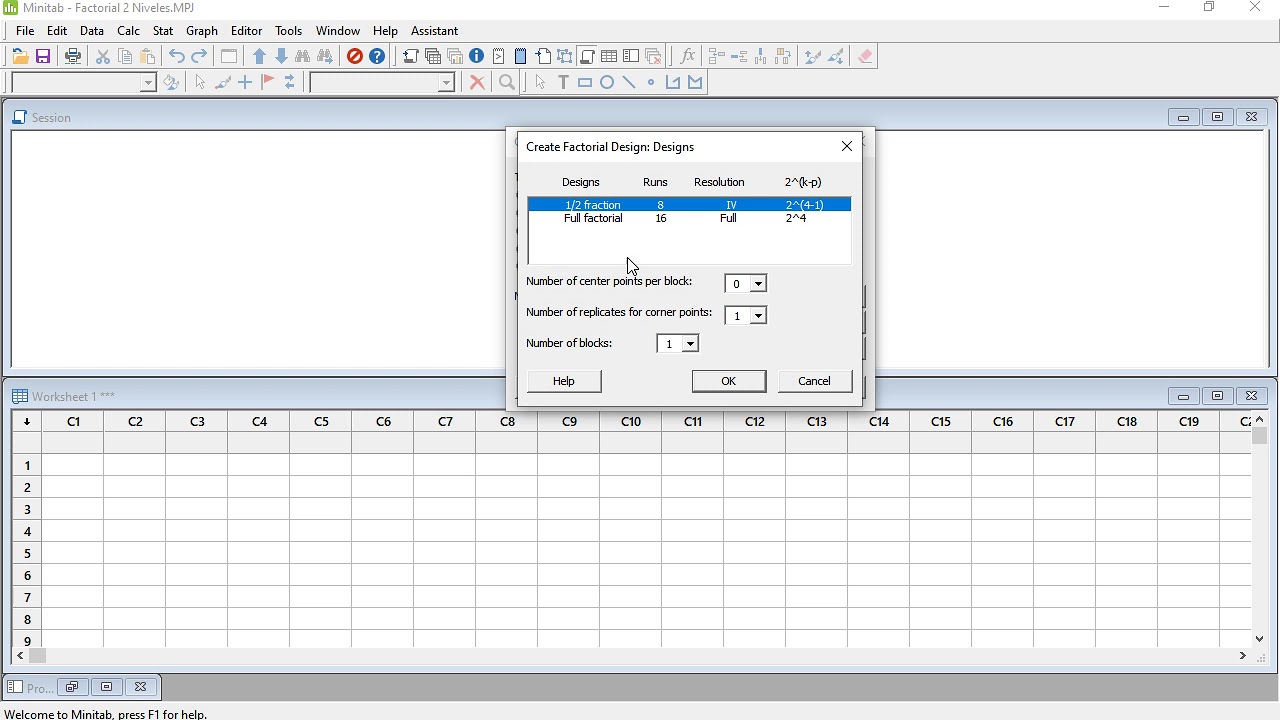This screenshot has height=720, width=1280.
Task: Open replicates for corner points dropdown
Action: coord(759,316)
